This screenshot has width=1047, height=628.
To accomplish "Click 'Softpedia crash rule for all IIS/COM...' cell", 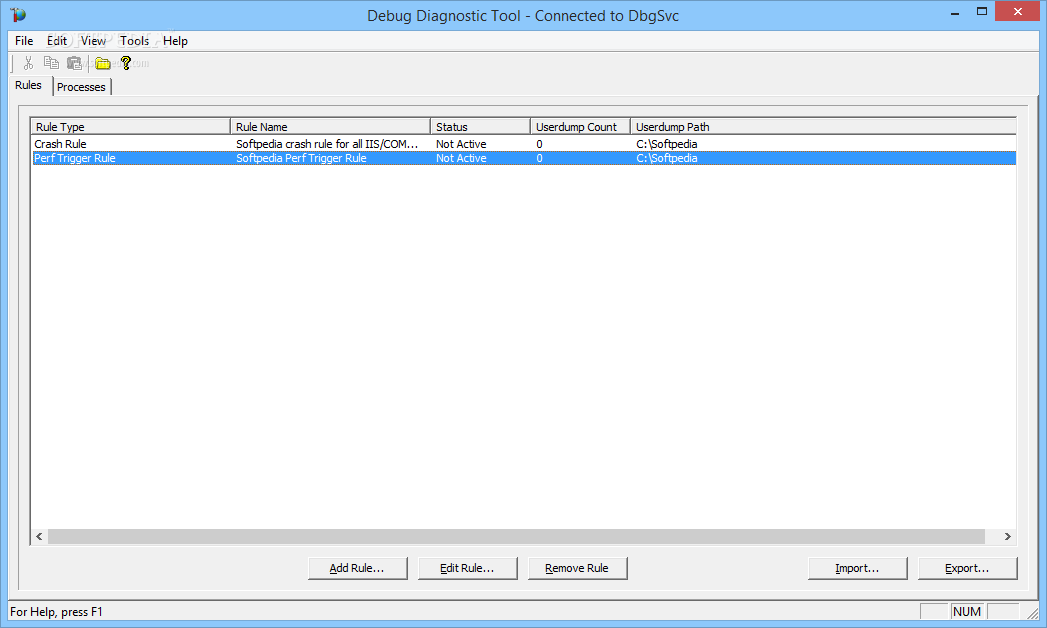I will click(x=327, y=144).
